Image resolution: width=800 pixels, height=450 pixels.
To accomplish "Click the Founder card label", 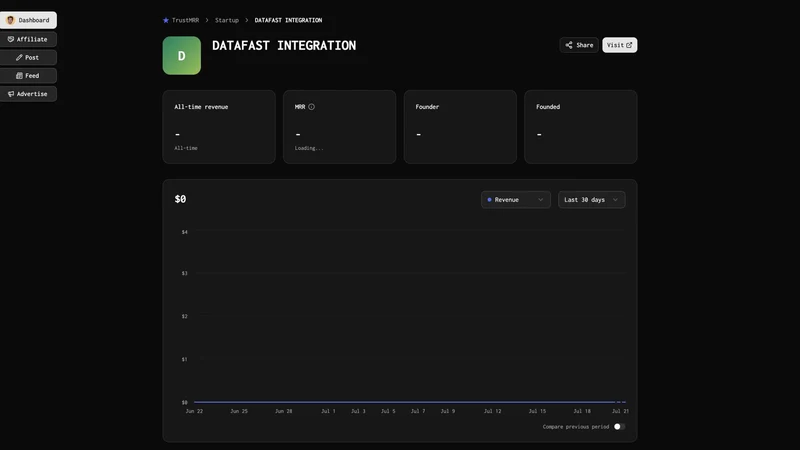I will pyautogui.click(x=427, y=107).
